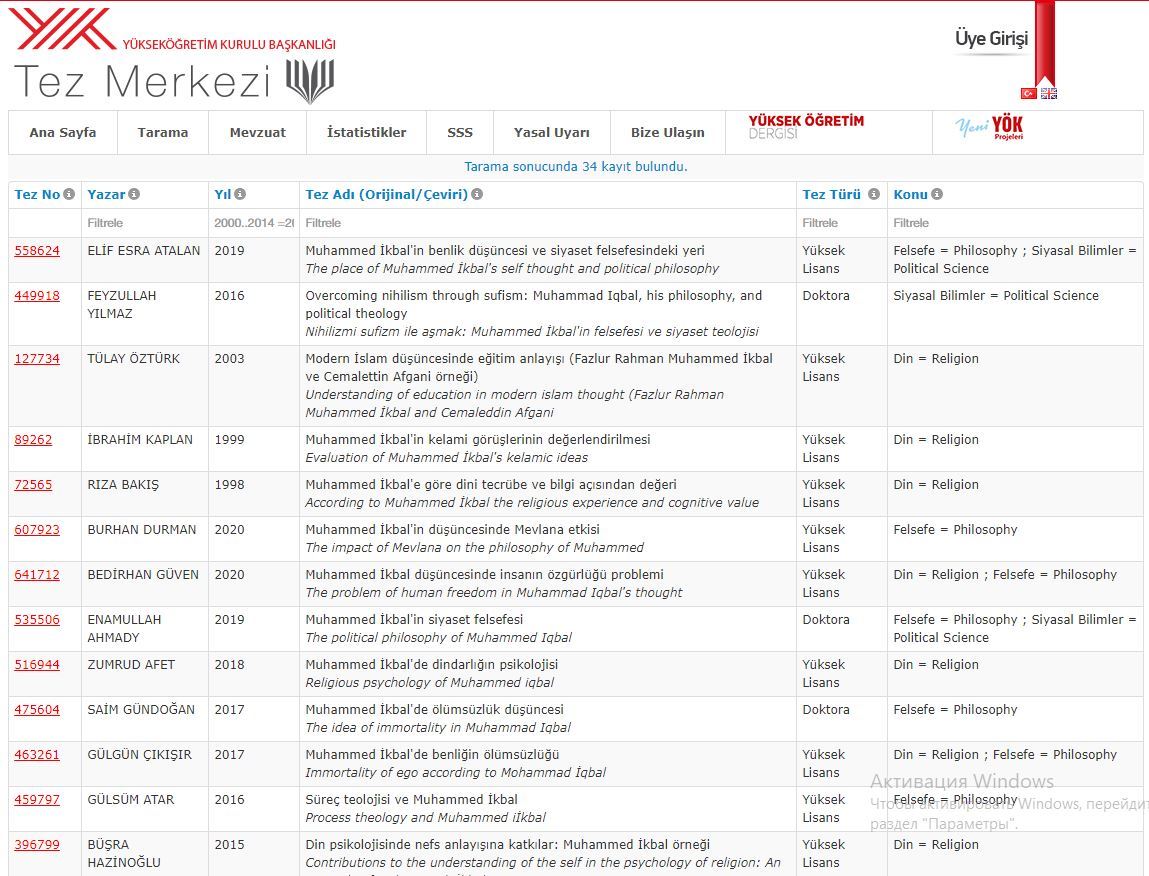Open thesis number 535506
The image size is (1149, 876).
(x=37, y=620)
